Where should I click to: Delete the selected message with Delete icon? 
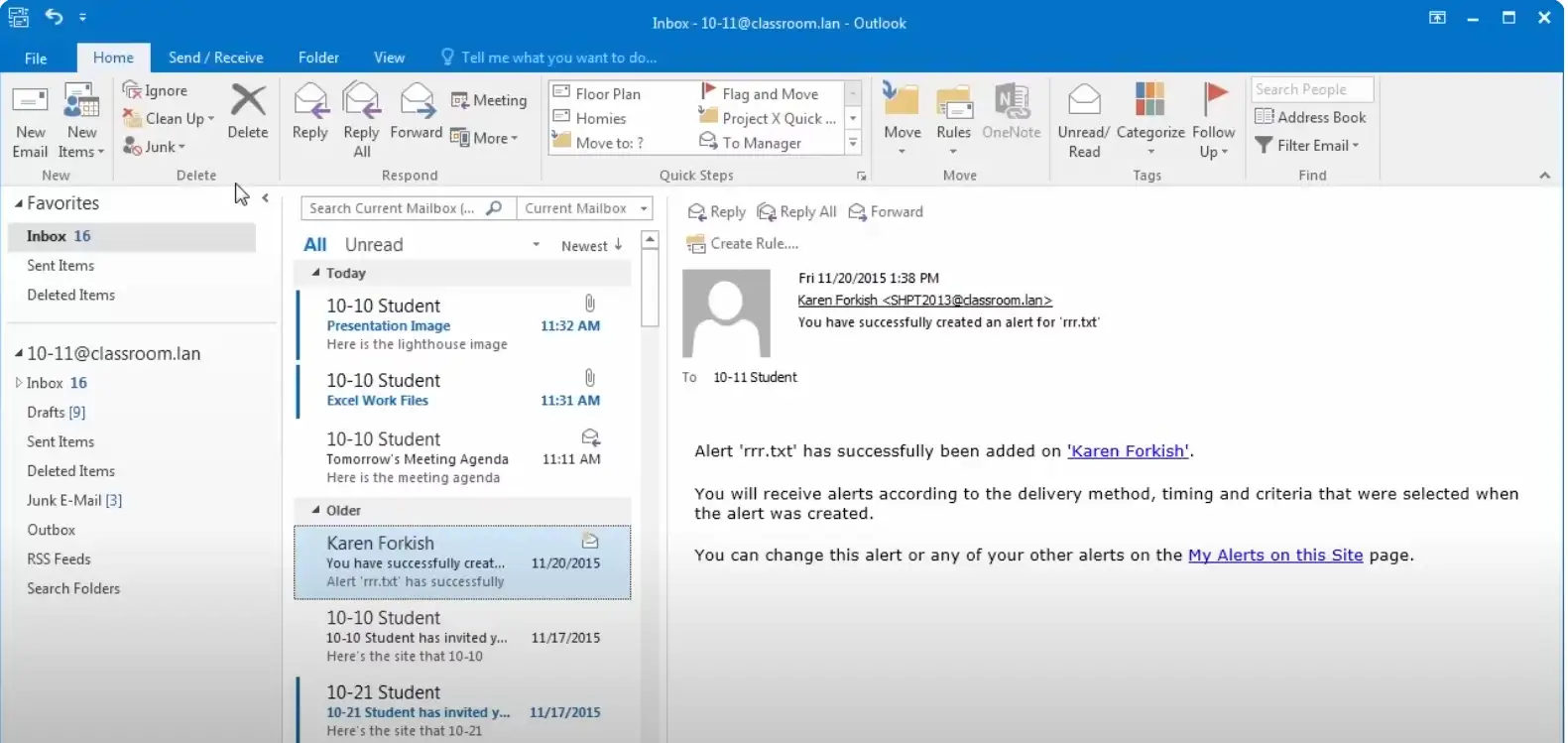[247, 101]
